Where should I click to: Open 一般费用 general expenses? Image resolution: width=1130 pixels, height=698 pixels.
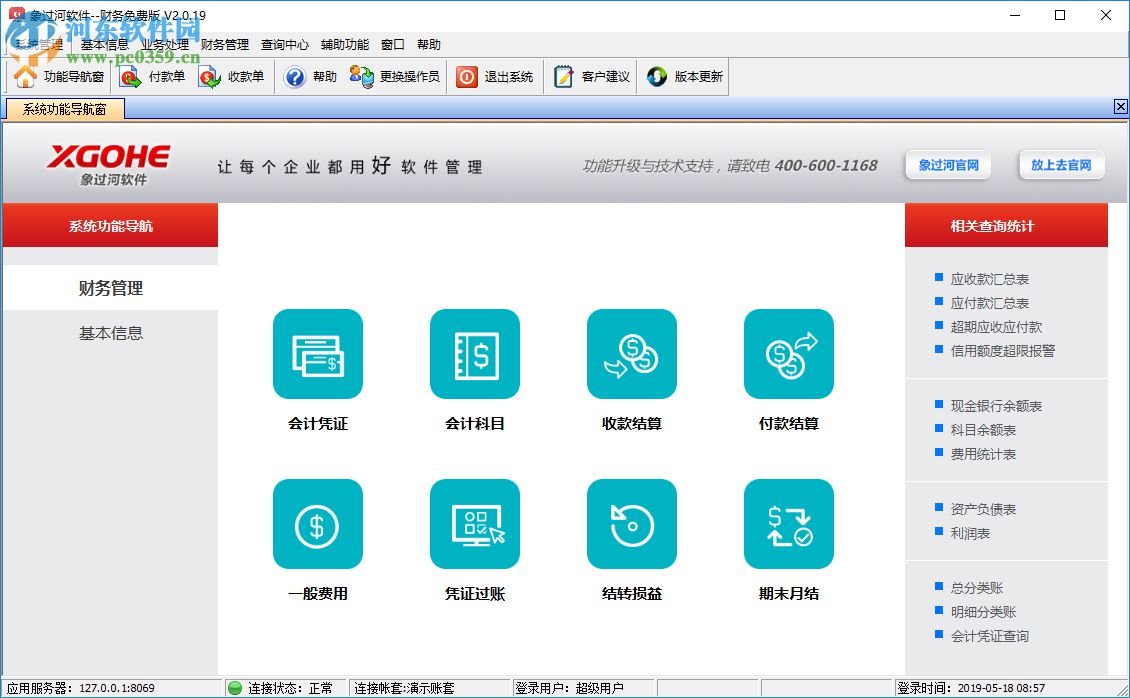click(316, 524)
